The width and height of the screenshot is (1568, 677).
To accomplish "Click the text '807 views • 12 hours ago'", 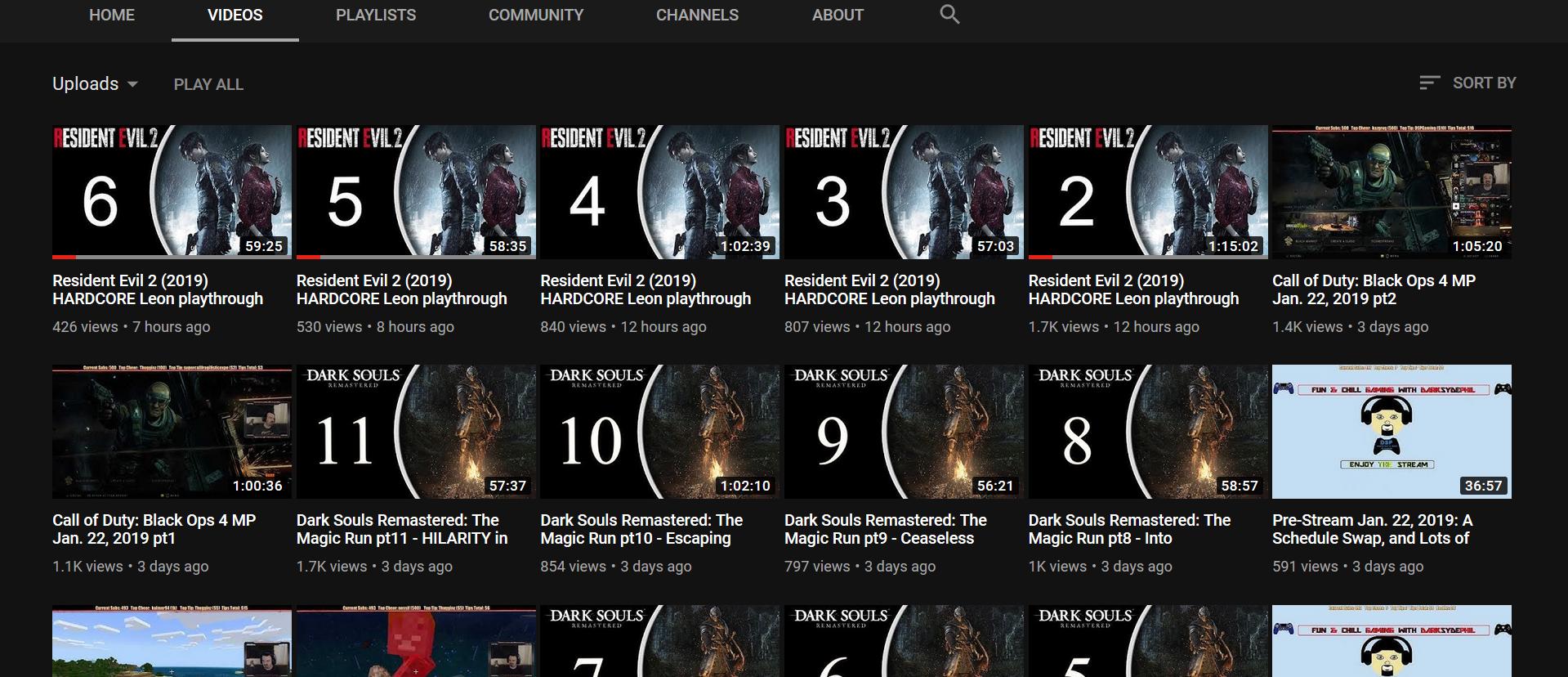I will (868, 326).
